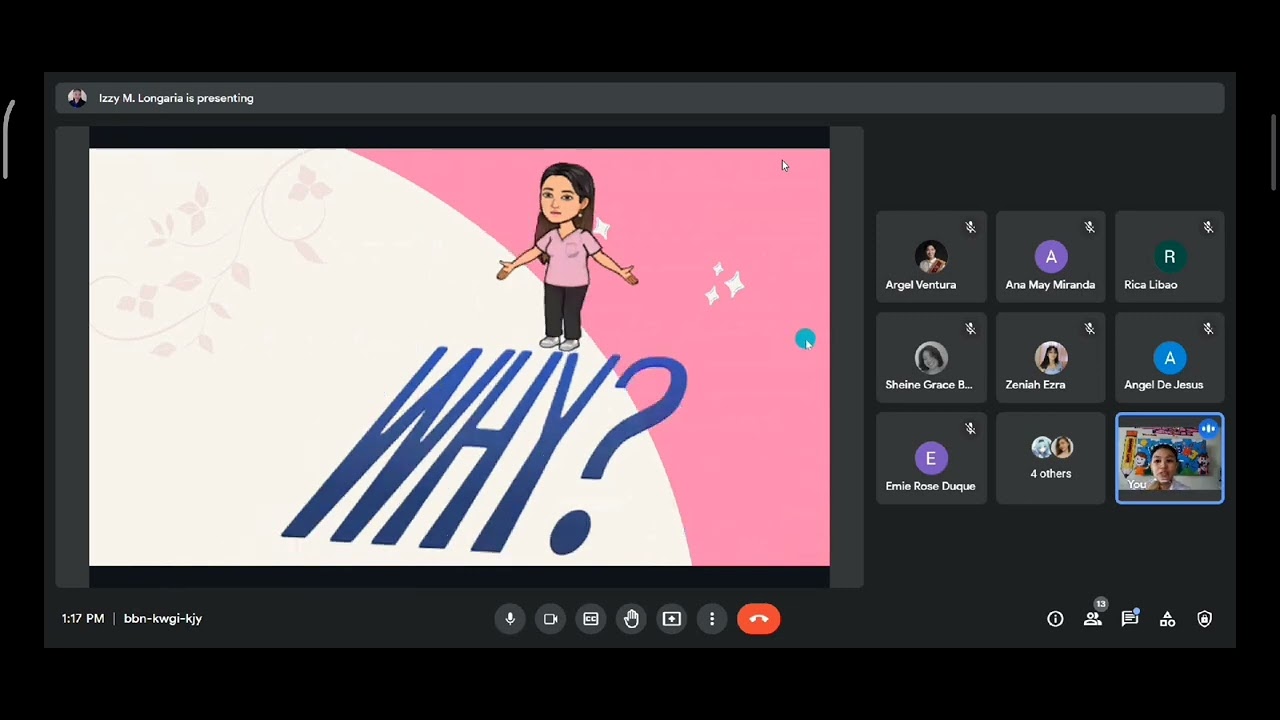The image size is (1280, 720).
Task: Select Angel De Jesus participant tile
Action: coord(1169,358)
